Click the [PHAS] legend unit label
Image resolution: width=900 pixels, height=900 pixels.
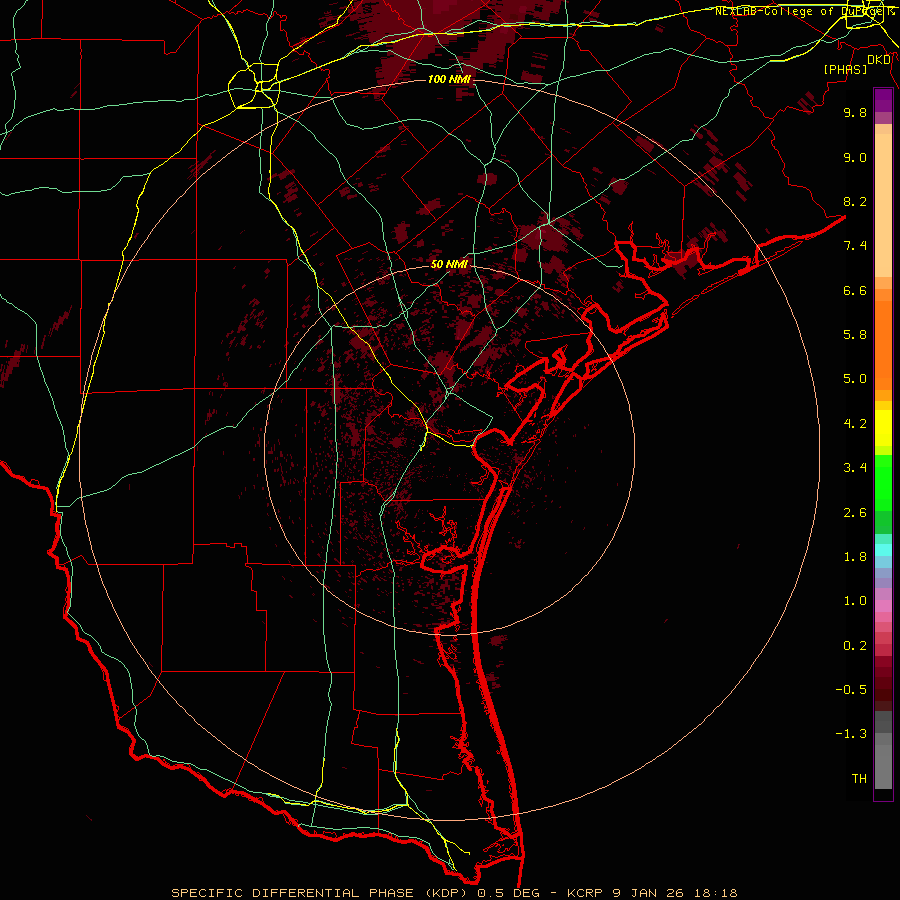click(845, 69)
